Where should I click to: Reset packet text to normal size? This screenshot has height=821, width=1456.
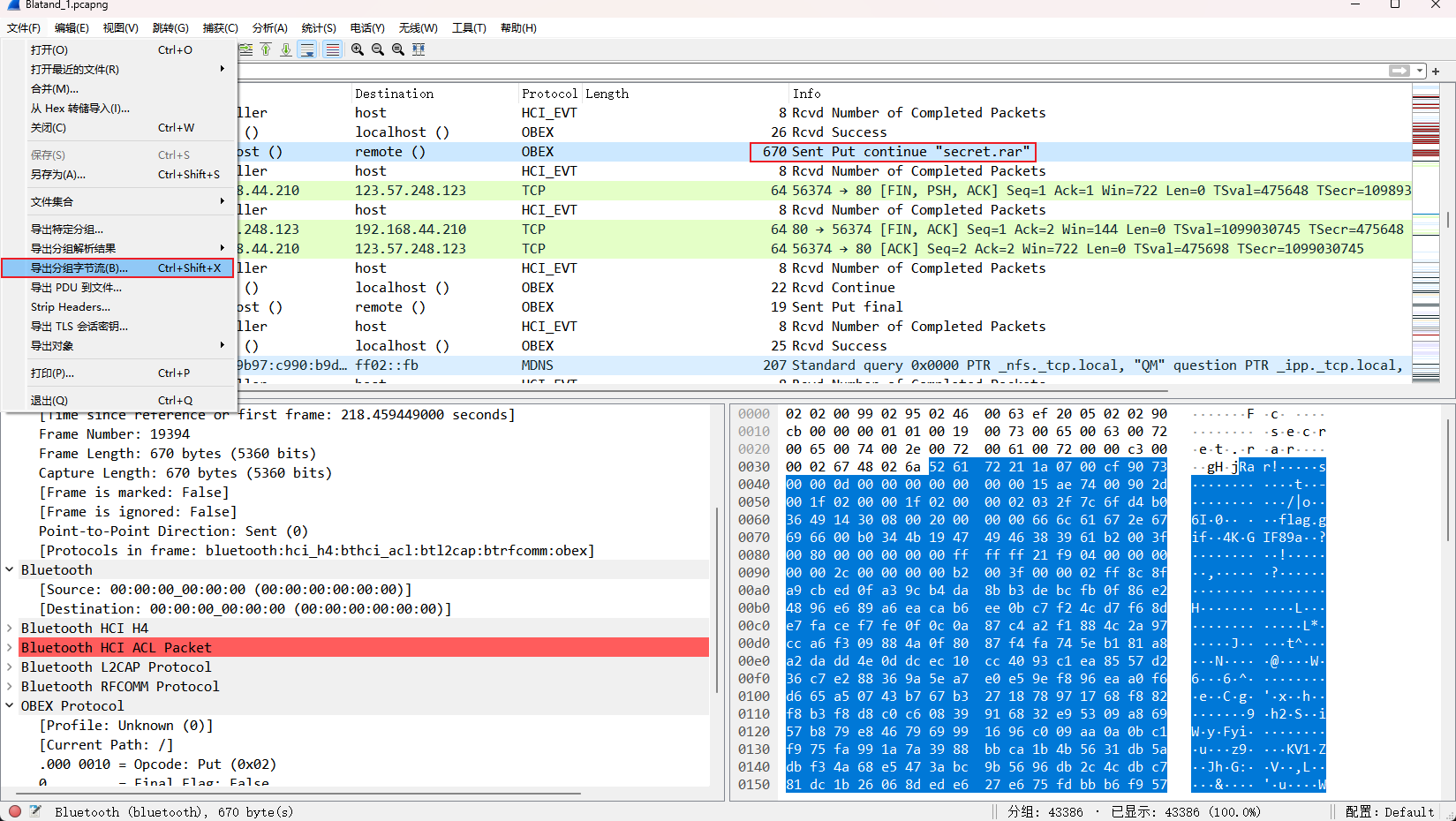click(x=398, y=49)
